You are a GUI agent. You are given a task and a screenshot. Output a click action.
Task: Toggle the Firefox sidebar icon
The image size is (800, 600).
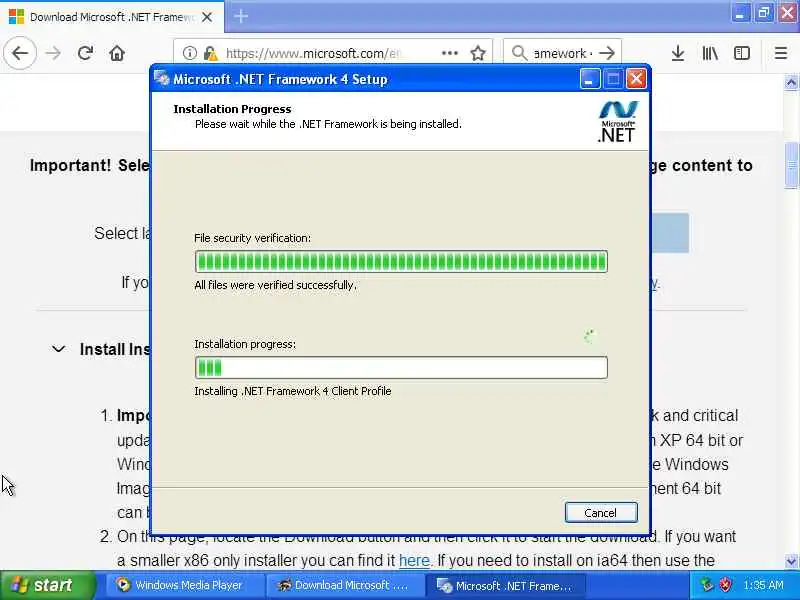(741, 53)
